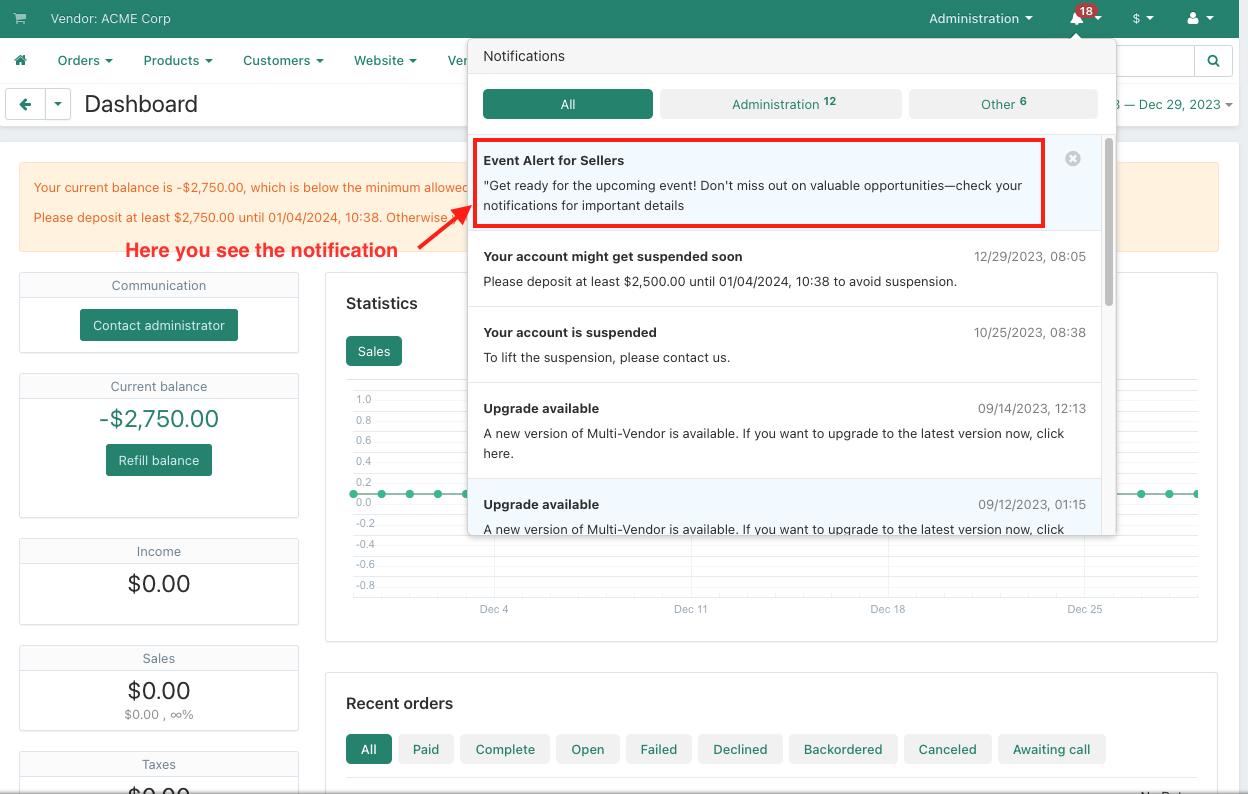Click the home icon in navigation bar
Image resolution: width=1248 pixels, height=794 pixels.
pos(20,61)
